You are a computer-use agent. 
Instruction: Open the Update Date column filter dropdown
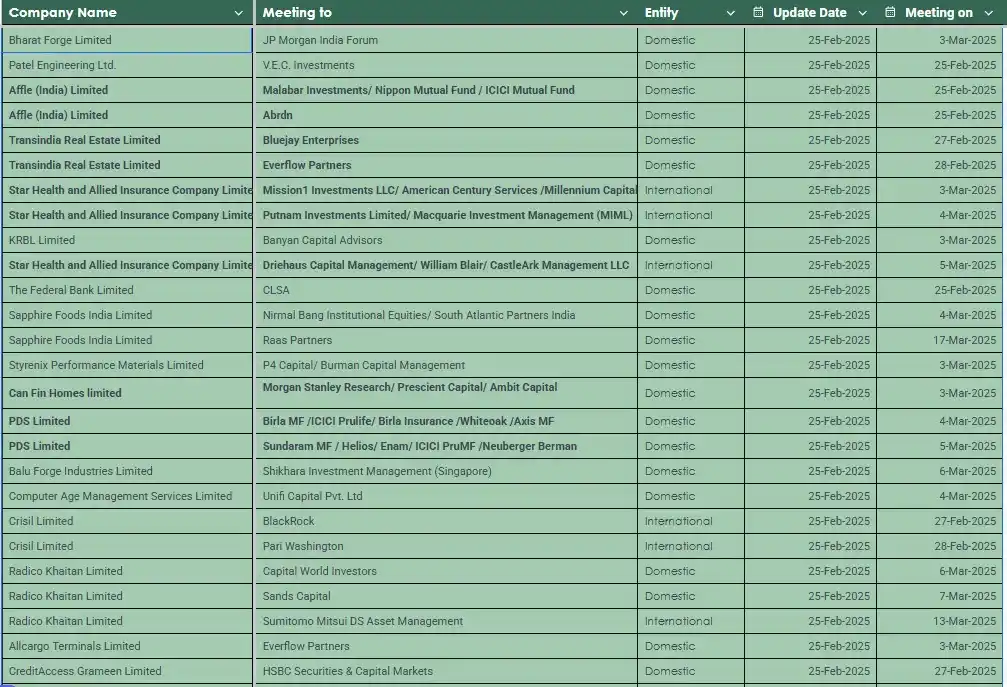tap(863, 13)
